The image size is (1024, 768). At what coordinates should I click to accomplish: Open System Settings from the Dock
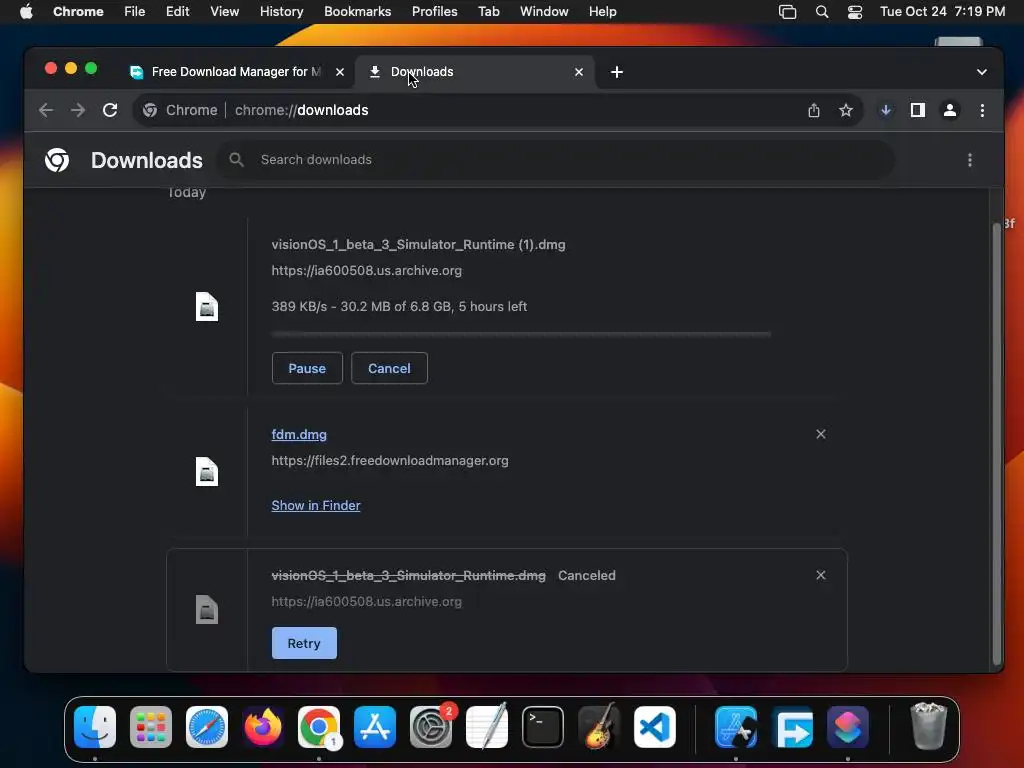(x=431, y=727)
